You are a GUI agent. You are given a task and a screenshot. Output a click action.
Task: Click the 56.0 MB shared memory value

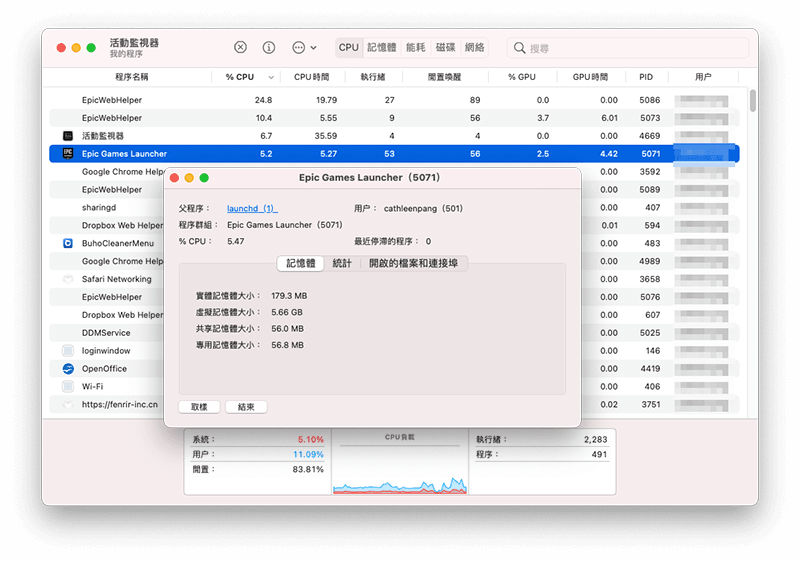tap(287, 328)
